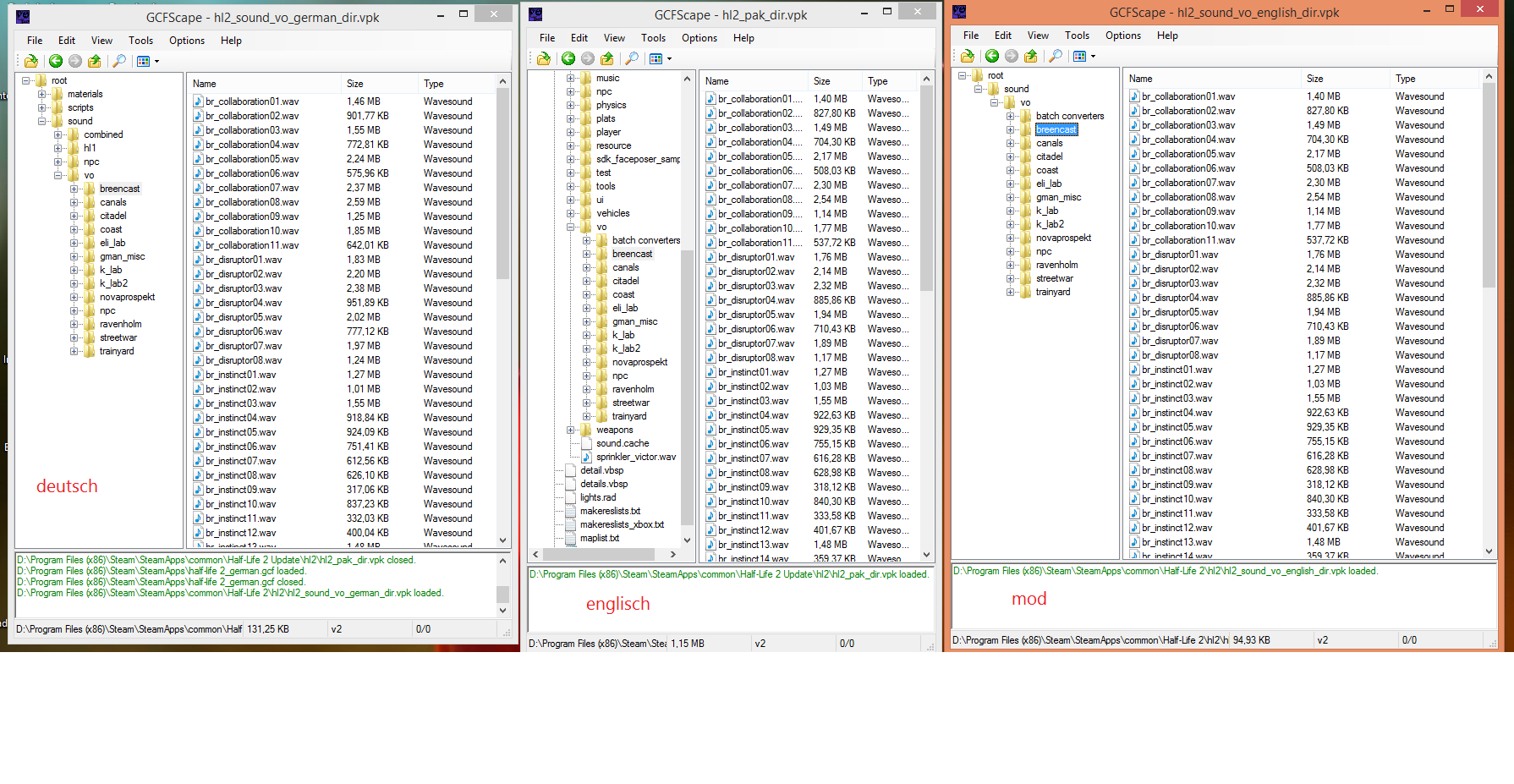
Task: Sort by the Type column in the english window
Action: (x=1434, y=79)
